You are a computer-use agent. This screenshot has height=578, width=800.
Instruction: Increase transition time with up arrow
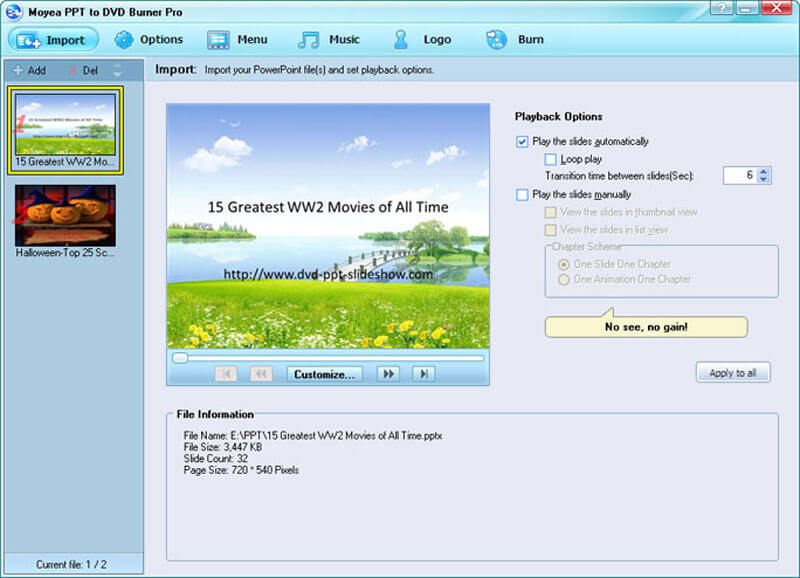click(x=764, y=171)
